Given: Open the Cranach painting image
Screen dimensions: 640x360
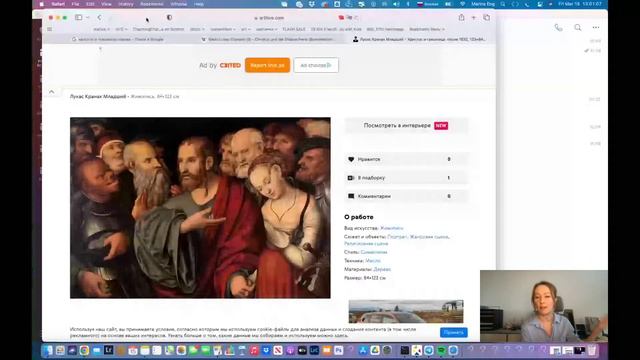Looking at the screenshot, I should [x=200, y=208].
